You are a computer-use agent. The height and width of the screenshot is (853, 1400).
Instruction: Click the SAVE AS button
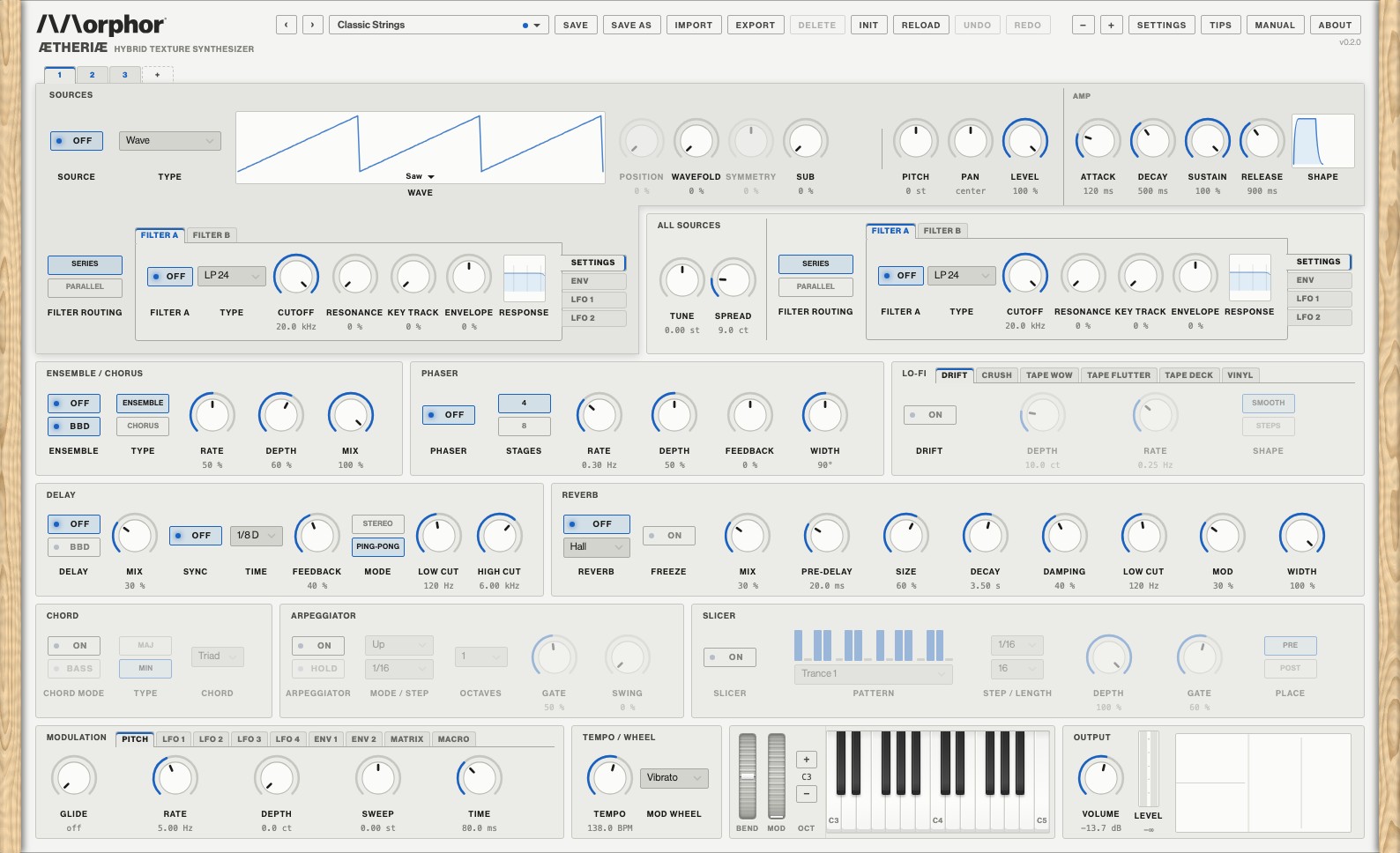click(631, 25)
